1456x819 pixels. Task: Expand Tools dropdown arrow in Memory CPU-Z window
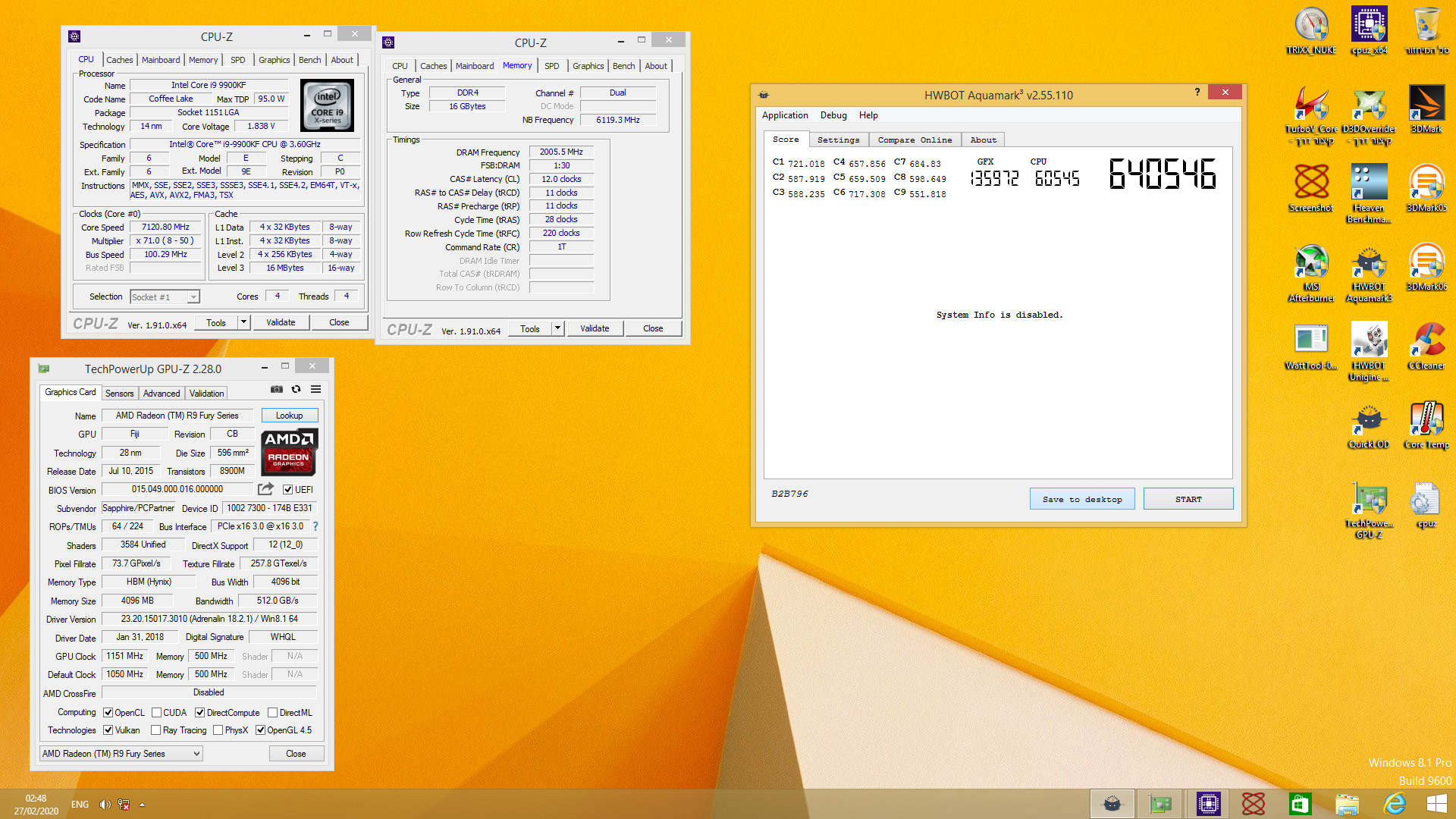click(557, 328)
